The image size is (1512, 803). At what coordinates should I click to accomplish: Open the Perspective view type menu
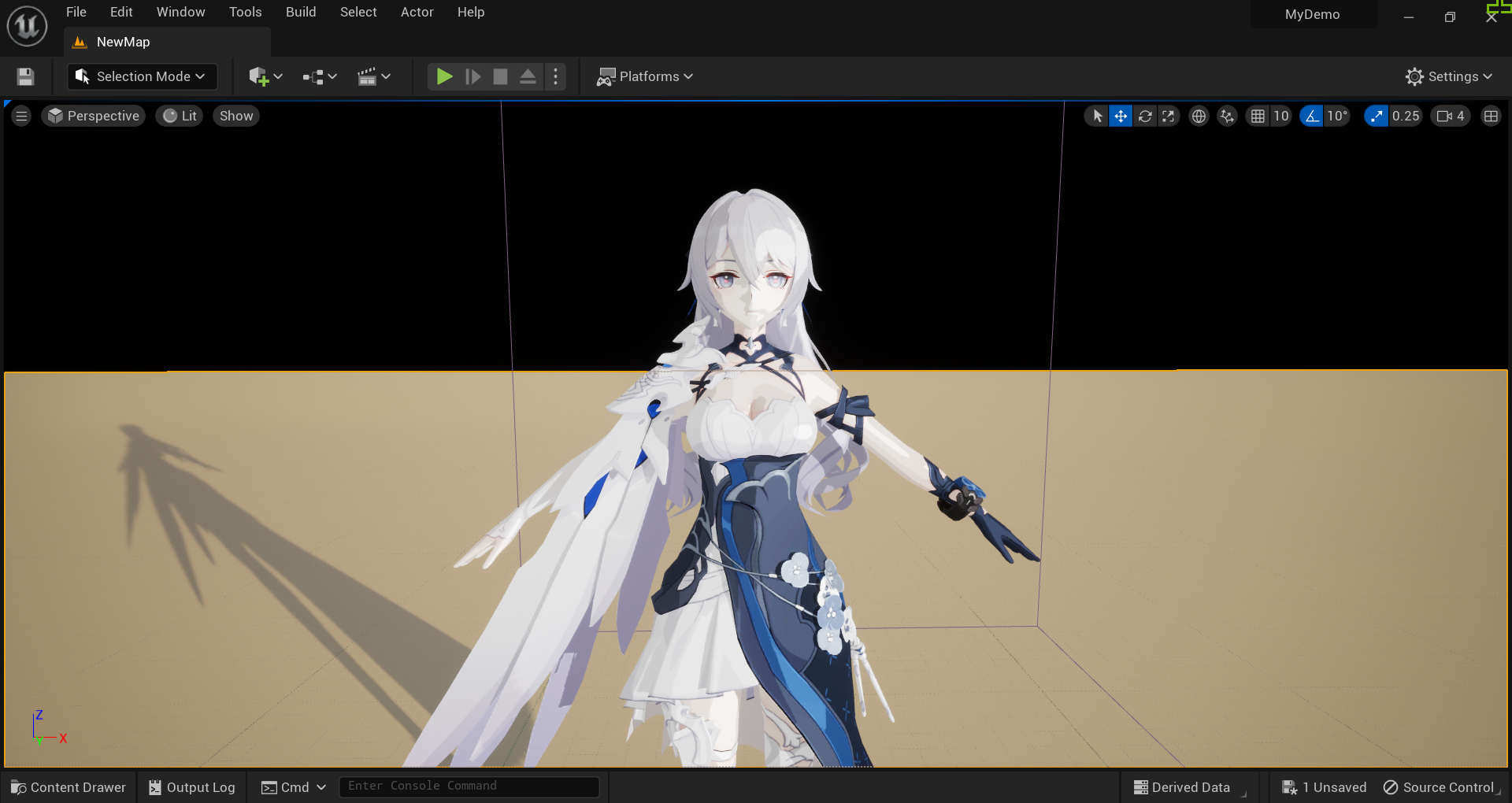(x=94, y=116)
